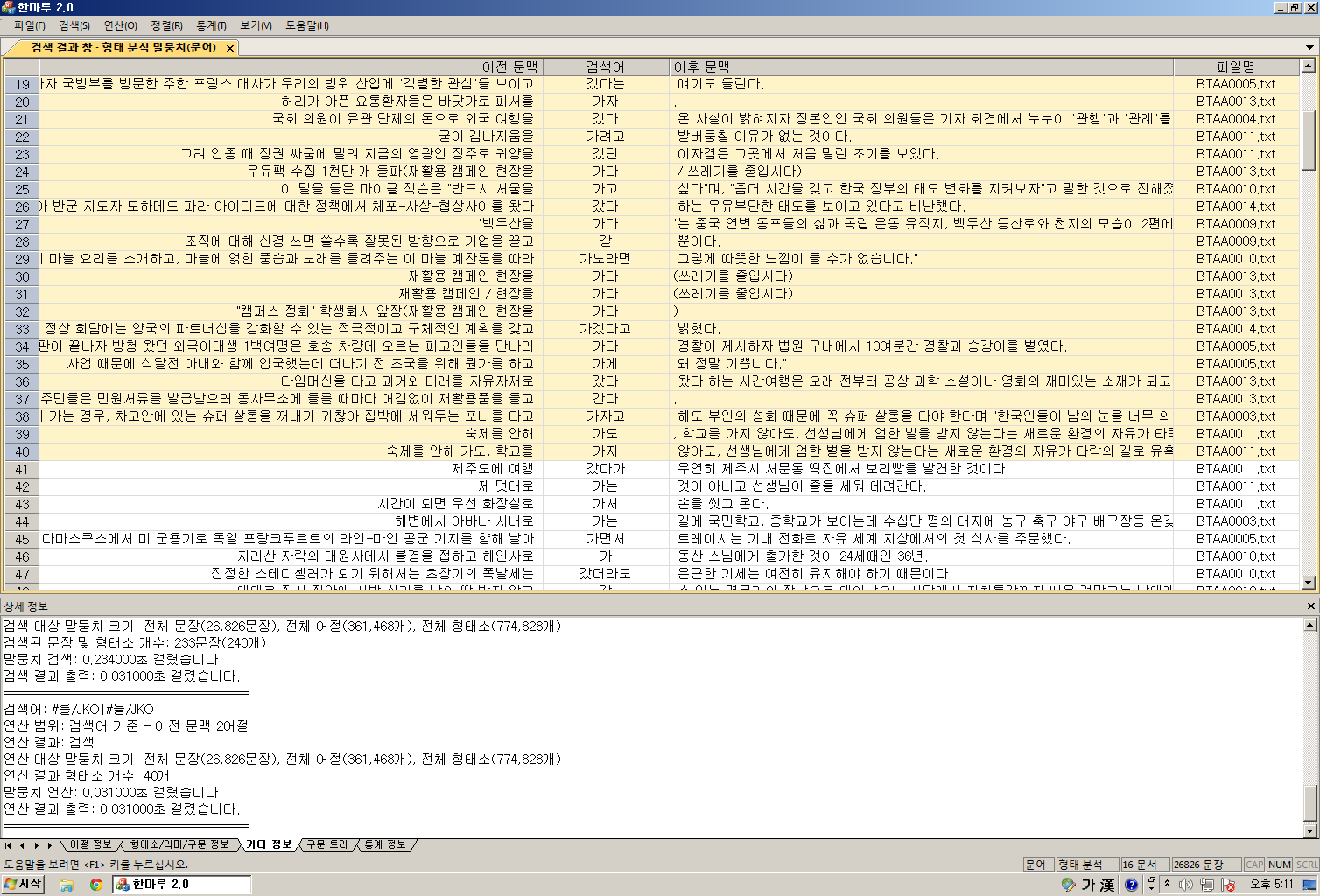Switch to the 구문 트리 tab
Image resolution: width=1320 pixels, height=896 pixels.
[x=327, y=844]
